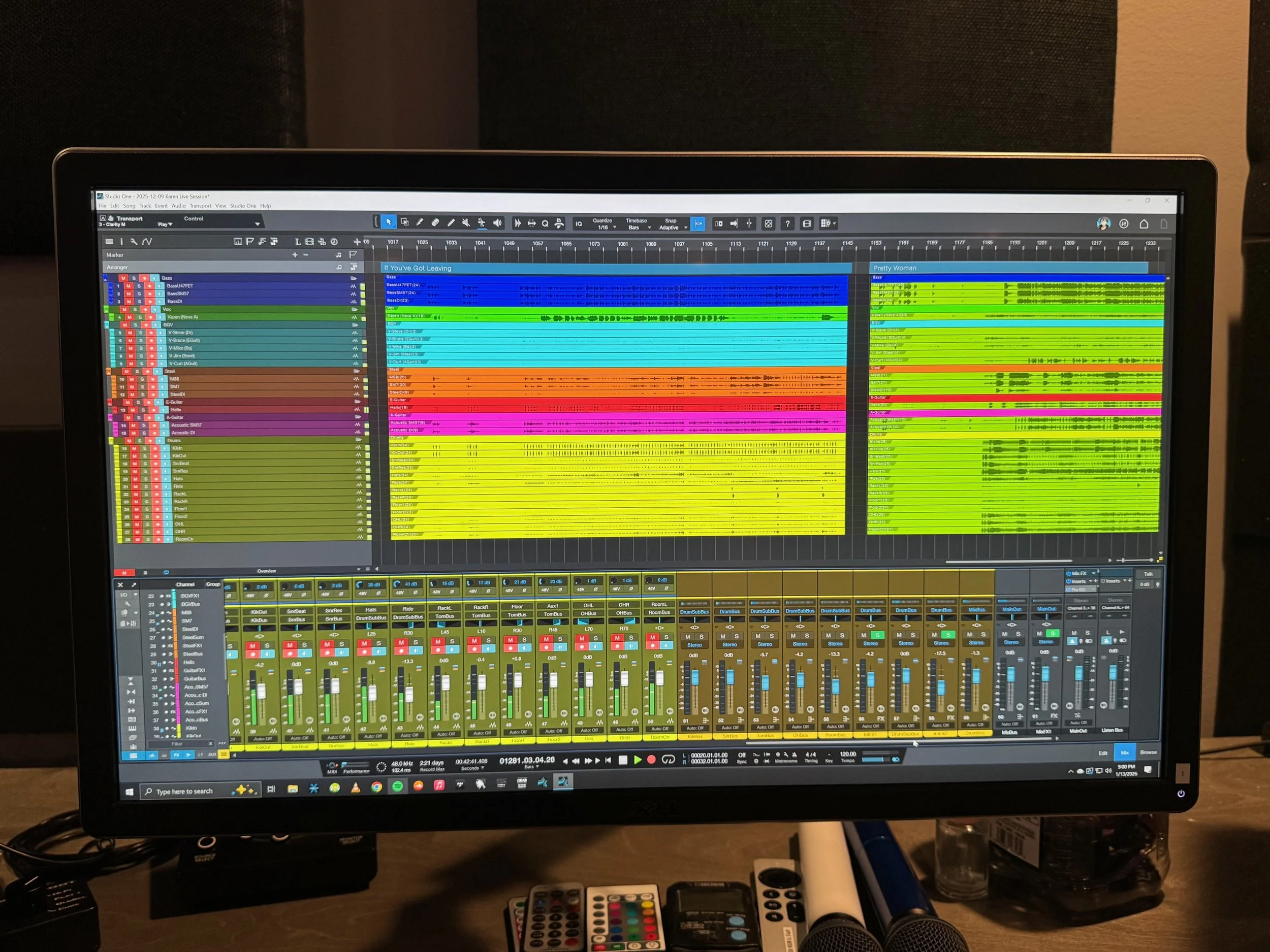This screenshot has width=1270, height=952.
Task: Select the Eraser tool
Action: click(435, 223)
